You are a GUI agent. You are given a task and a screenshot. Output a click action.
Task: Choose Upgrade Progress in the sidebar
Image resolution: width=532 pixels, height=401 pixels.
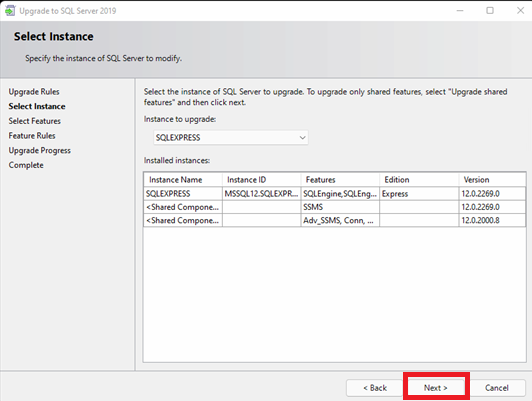tap(40, 150)
